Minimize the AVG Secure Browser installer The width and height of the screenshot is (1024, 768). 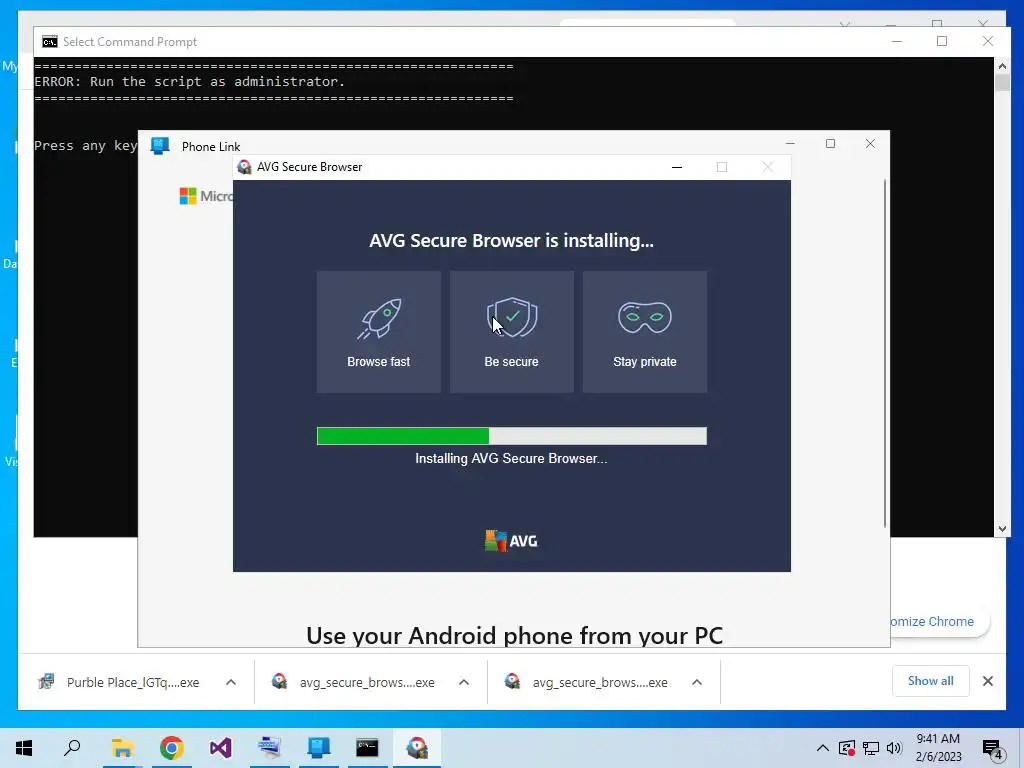coord(677,167)
